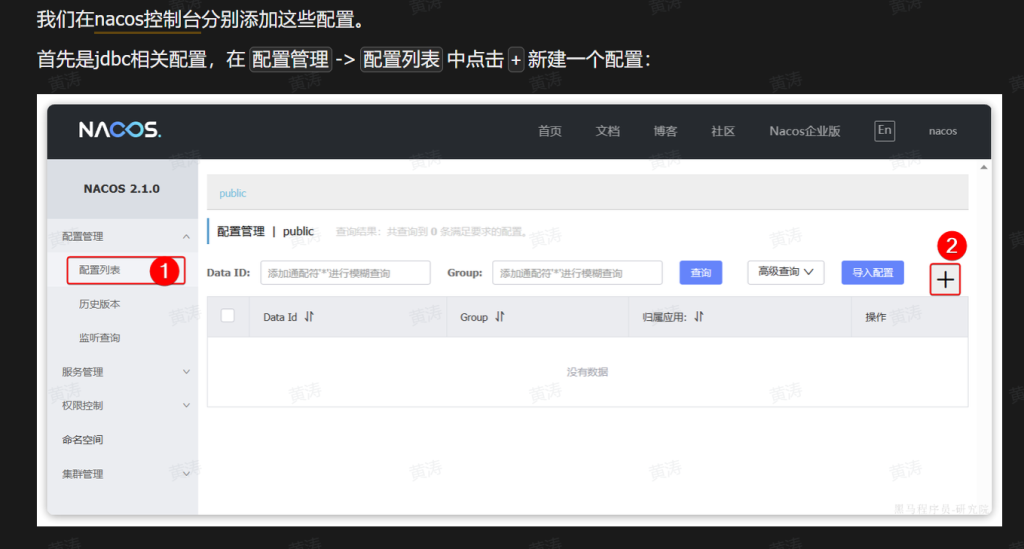Expand the 服务管理 sidebar section

(186, 372)
